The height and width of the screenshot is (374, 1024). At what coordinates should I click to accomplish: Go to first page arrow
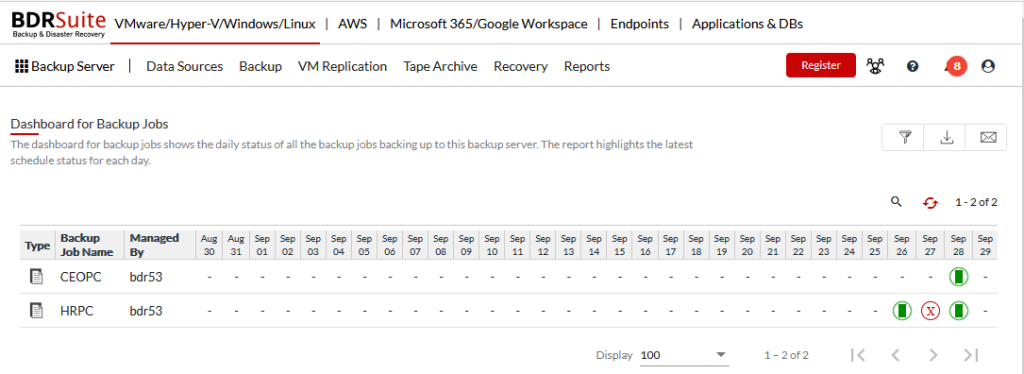859,355
